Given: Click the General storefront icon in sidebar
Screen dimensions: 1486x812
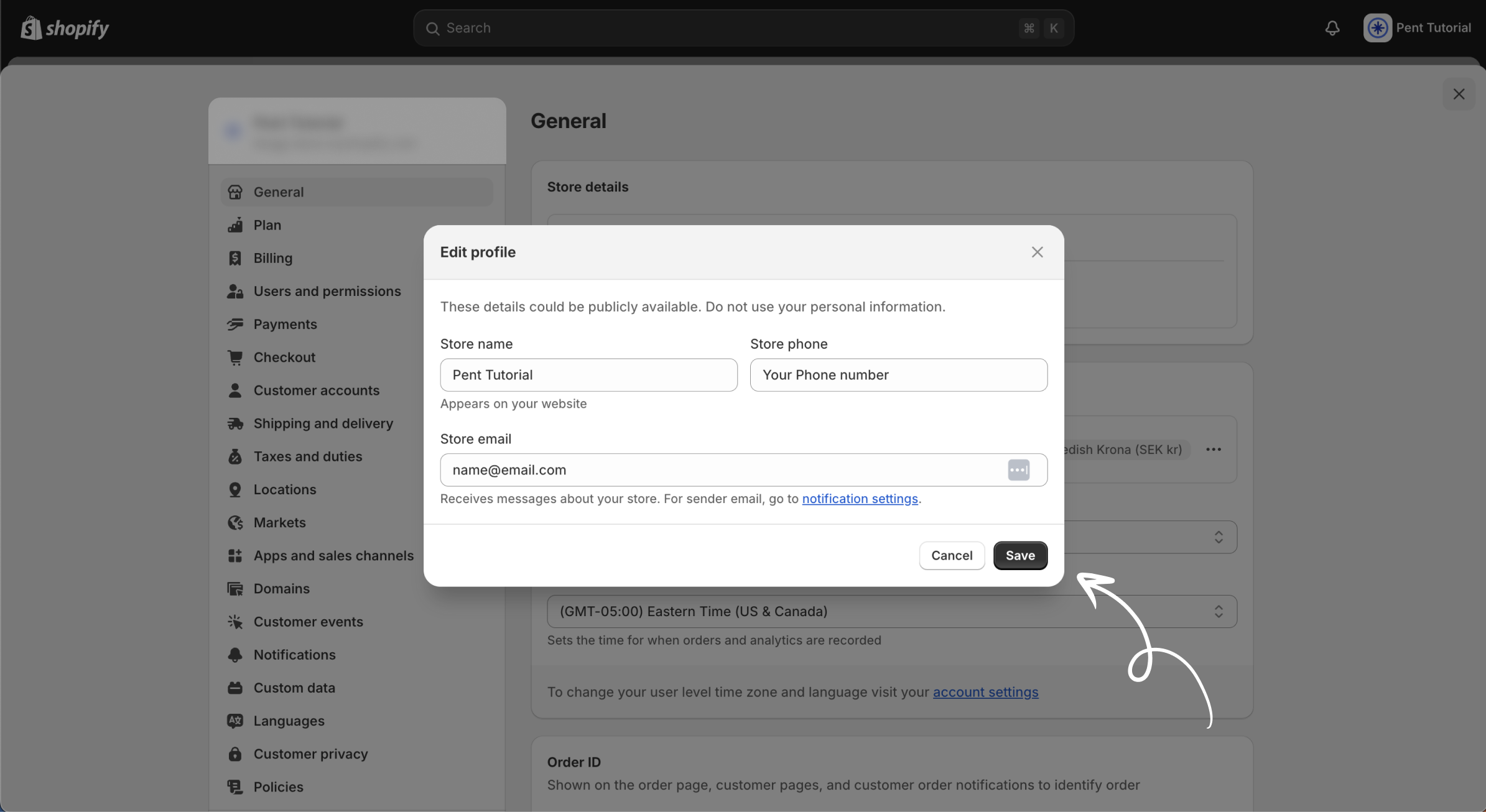Looking at the screenshot, I should (x=235, y=192).
